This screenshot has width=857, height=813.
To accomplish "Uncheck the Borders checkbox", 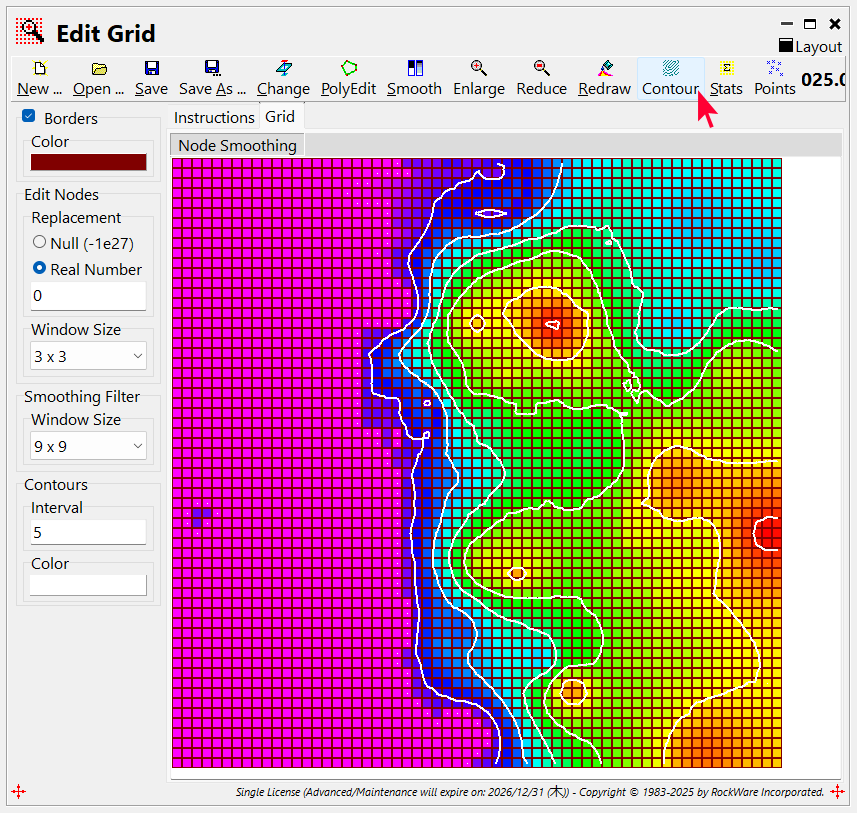I will coord(29,117).
